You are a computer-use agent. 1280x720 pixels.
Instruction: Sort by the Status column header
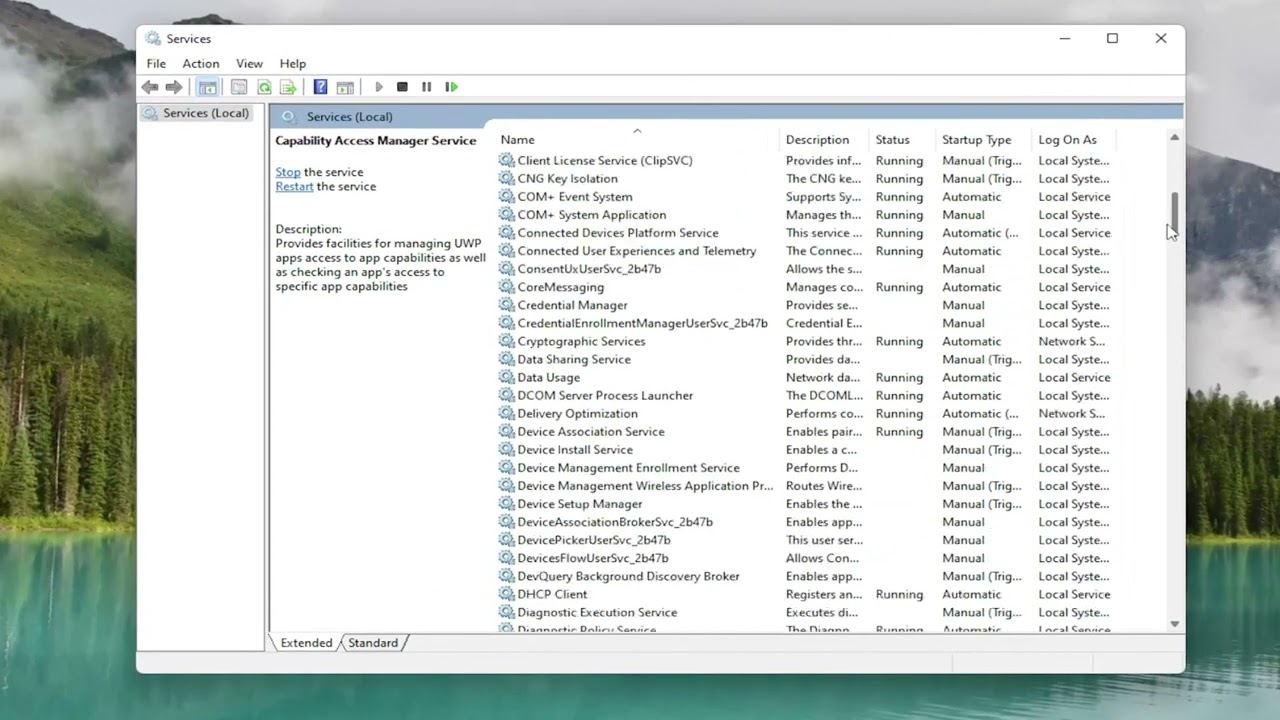tap(901, 140)
